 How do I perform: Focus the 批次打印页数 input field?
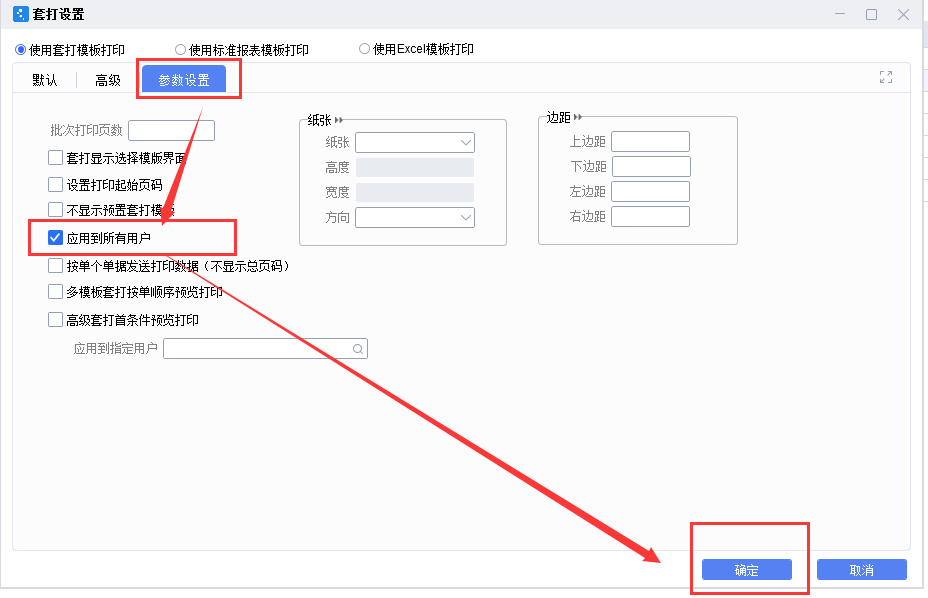(x=172, y=130)
